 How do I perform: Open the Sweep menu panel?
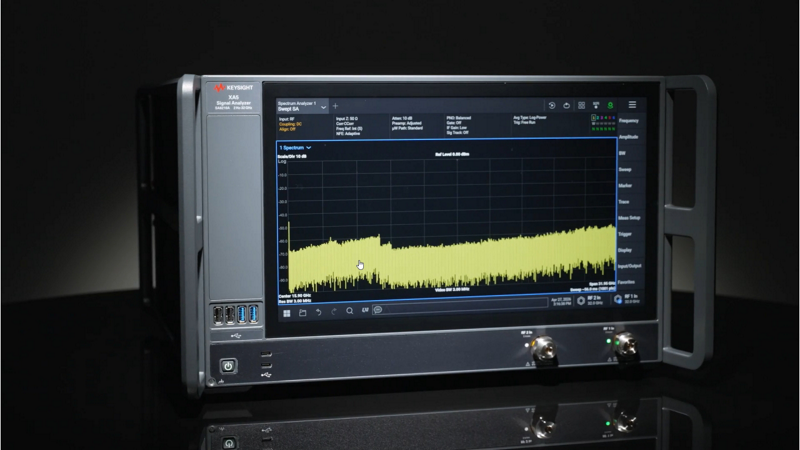pyautogui.click(x=625, y=169)
